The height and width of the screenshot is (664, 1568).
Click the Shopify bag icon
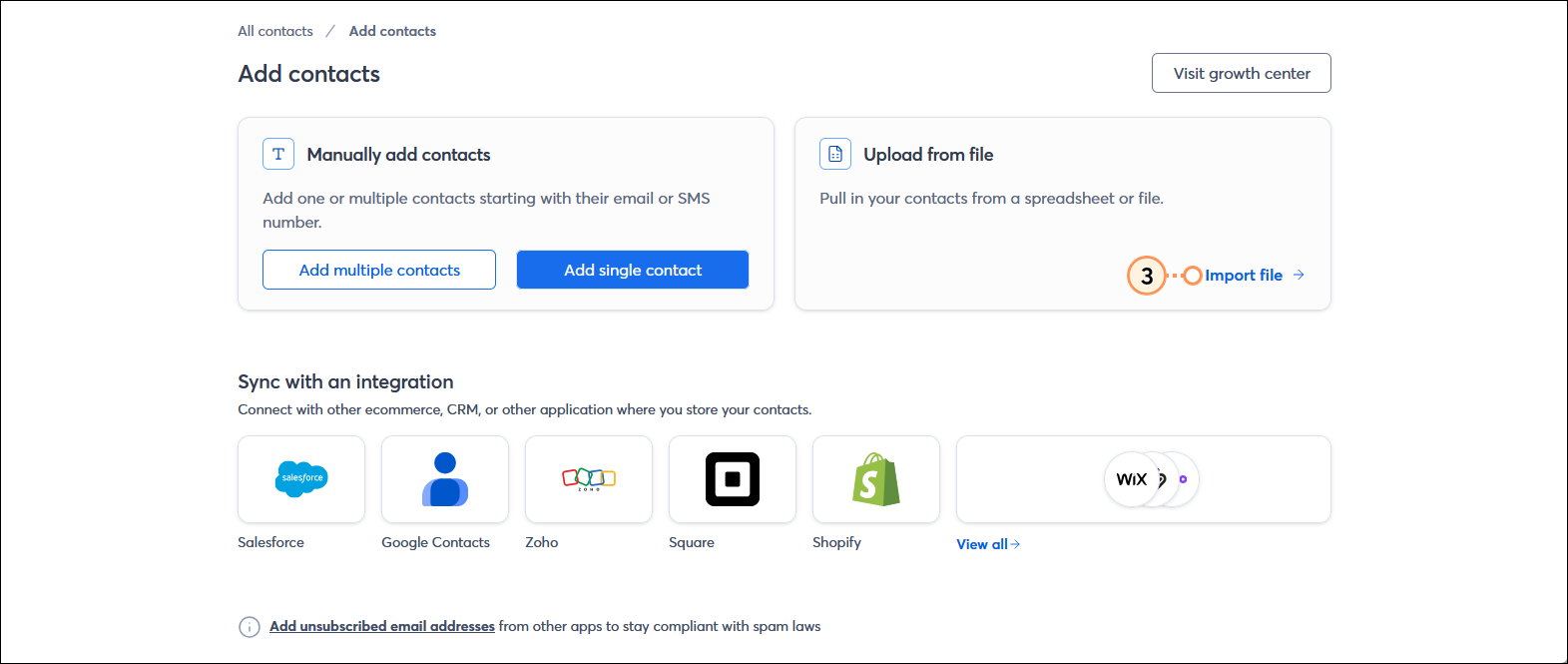(876, 479)
